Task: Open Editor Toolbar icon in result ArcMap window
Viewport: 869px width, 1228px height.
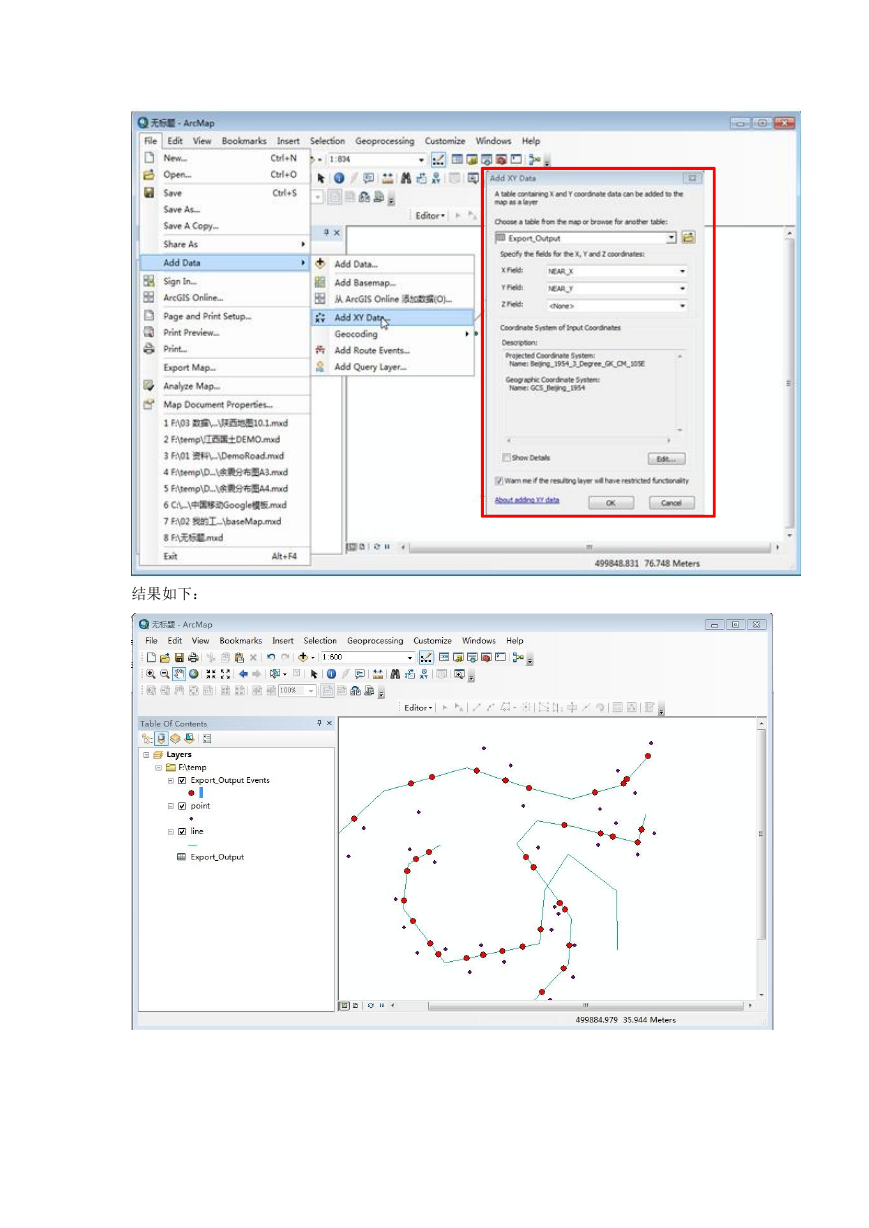Action: (x=426, y=657)
